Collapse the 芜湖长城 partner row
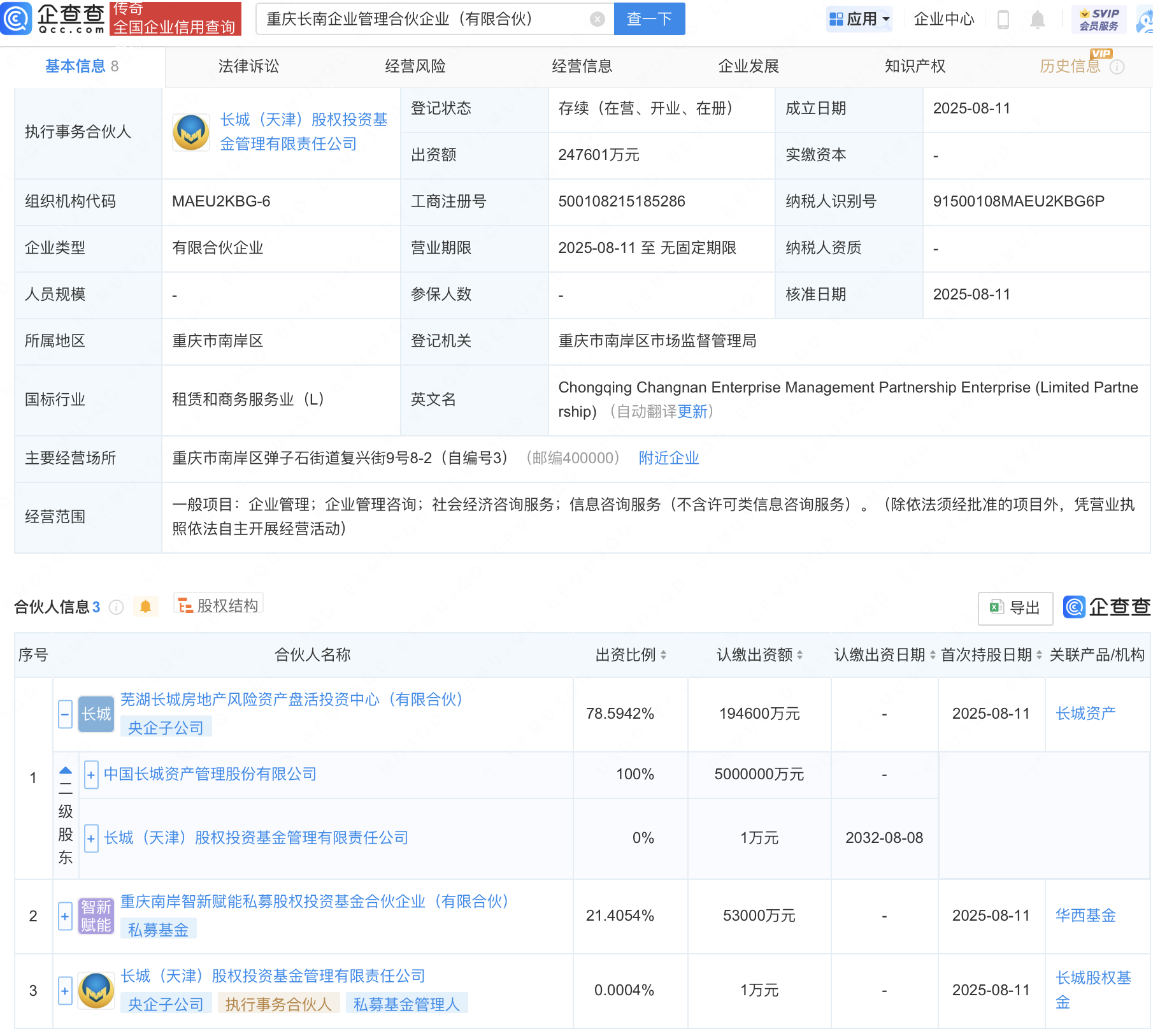Image resolution: width=1153 pixels, height=1036 pixels. click(x=65, y=714)
